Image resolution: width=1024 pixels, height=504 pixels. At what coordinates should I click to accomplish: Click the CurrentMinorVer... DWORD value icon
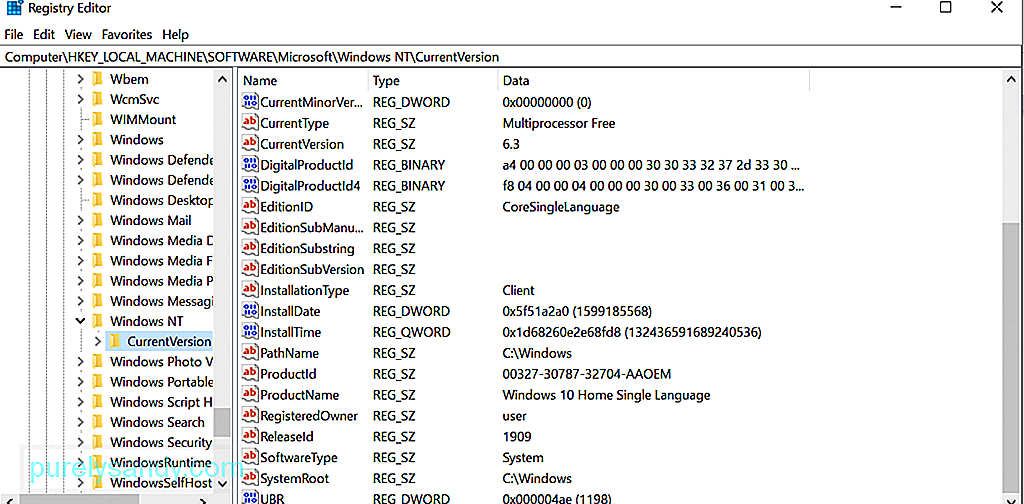[x=249, y=102]
